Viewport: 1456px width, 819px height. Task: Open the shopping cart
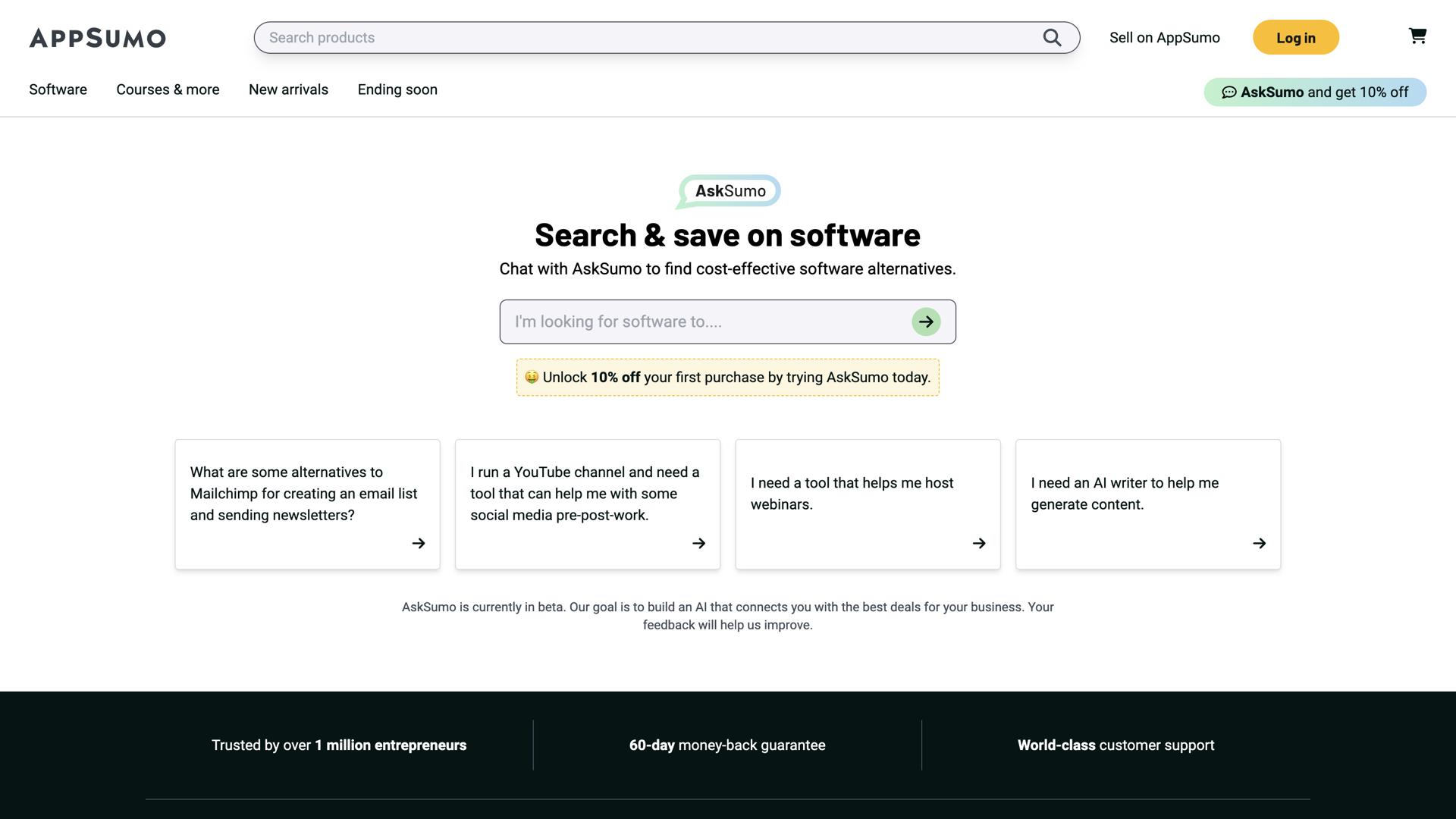(1417, 36)
